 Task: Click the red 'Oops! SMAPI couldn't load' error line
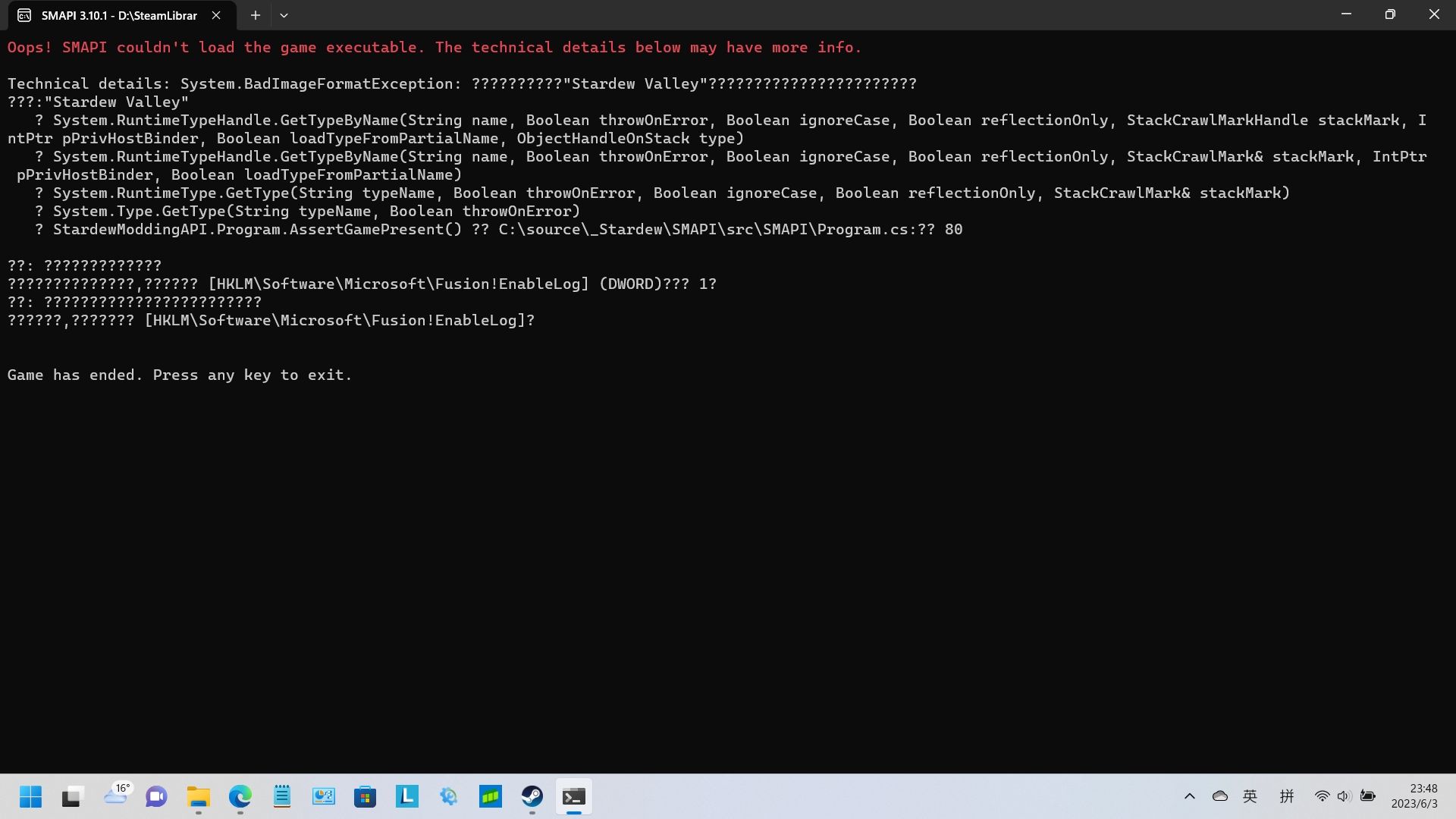pos(435,48)
